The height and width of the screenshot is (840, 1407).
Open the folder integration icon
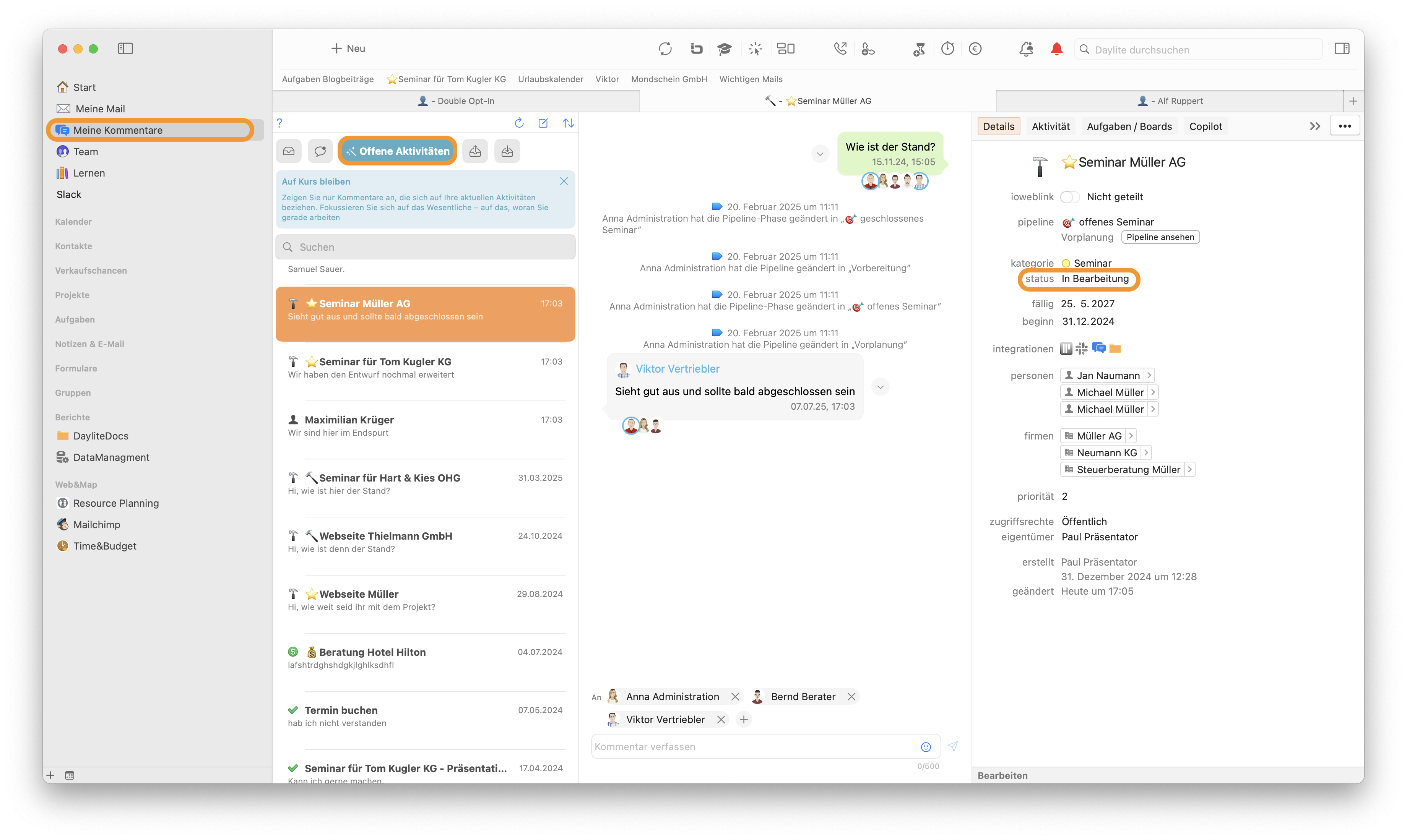pyautogui.click(x=1115, y=348)
